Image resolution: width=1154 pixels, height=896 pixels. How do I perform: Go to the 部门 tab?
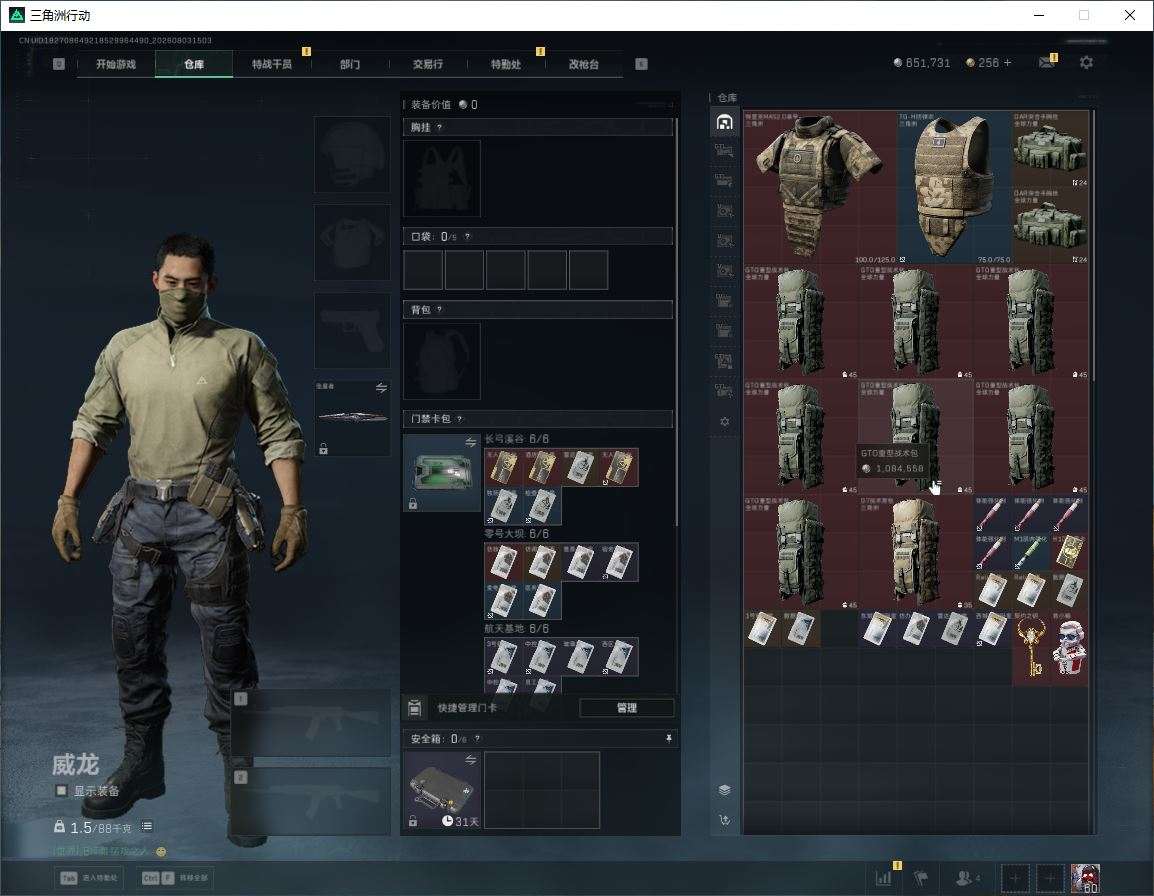tap(350, 64)
